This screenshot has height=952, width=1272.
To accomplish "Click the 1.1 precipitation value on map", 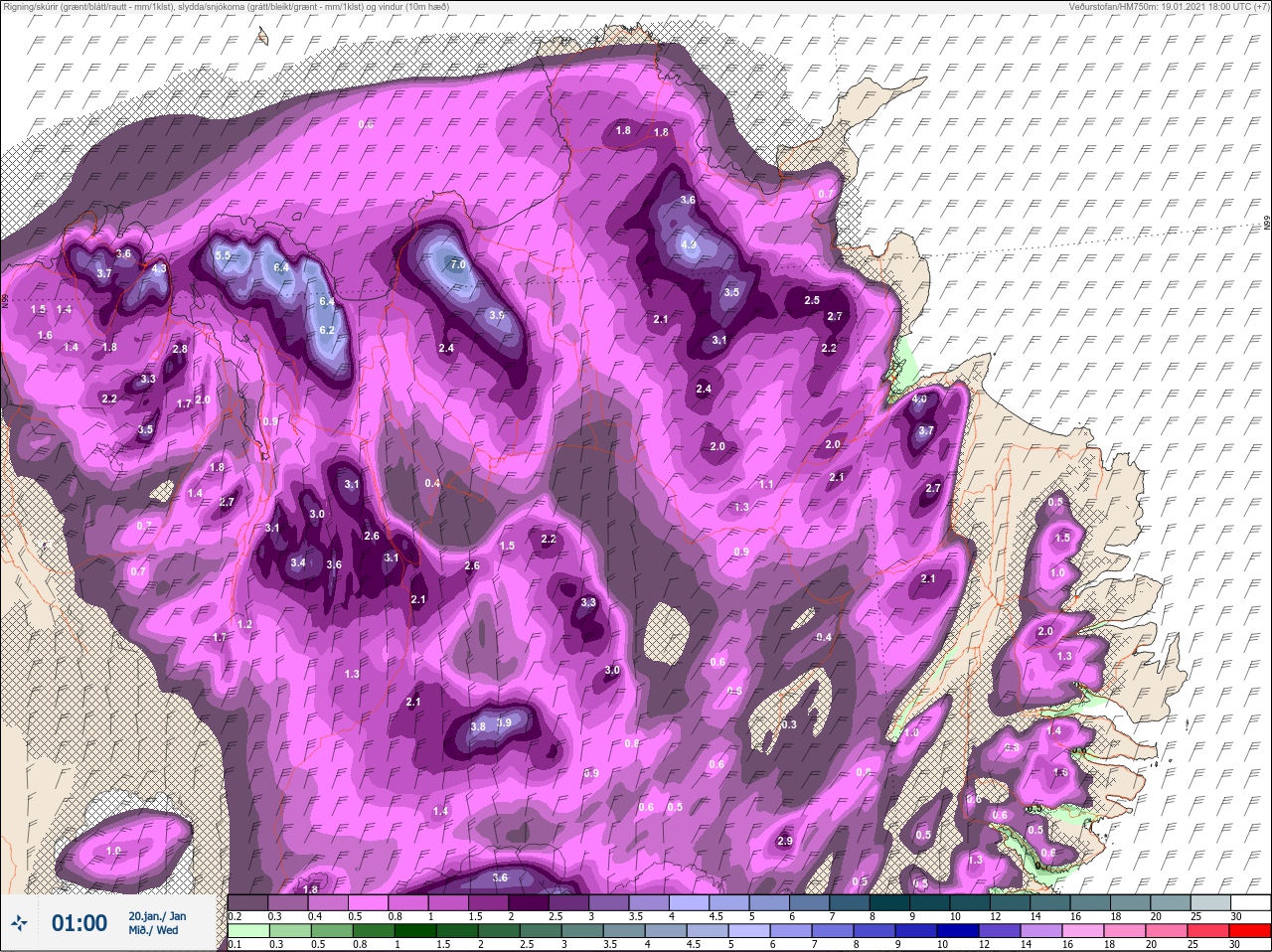I will pos(766,485).
